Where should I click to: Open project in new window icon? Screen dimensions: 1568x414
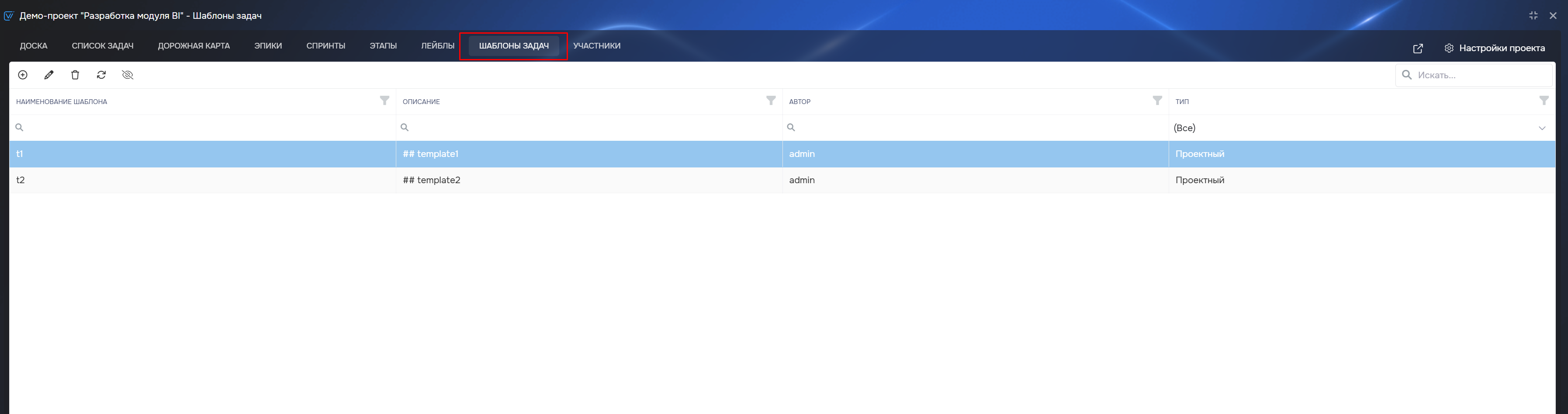(x=1418, y=48)
